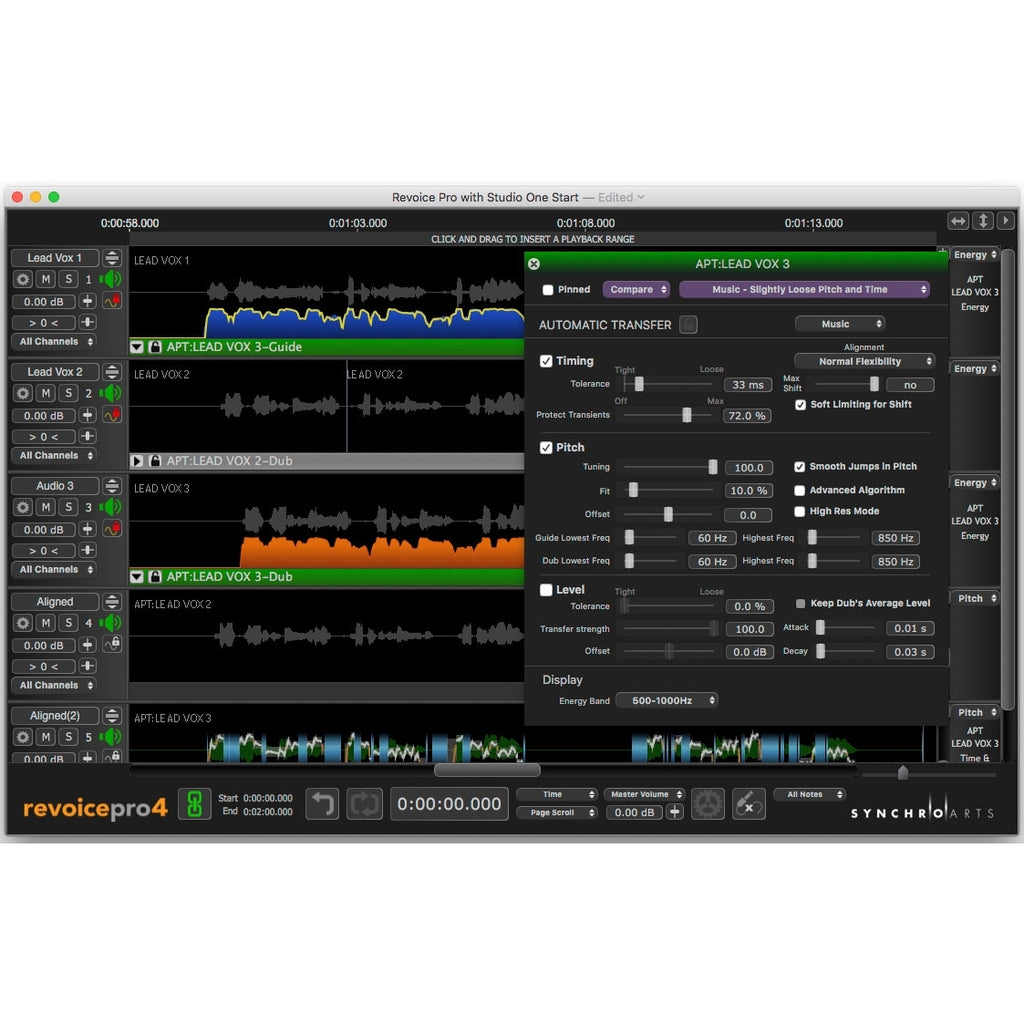Viewport: 1024px width, 1024px height.
Task: Open the Aligned track Pitch display dropdown
Action: (x=974, y=598)
